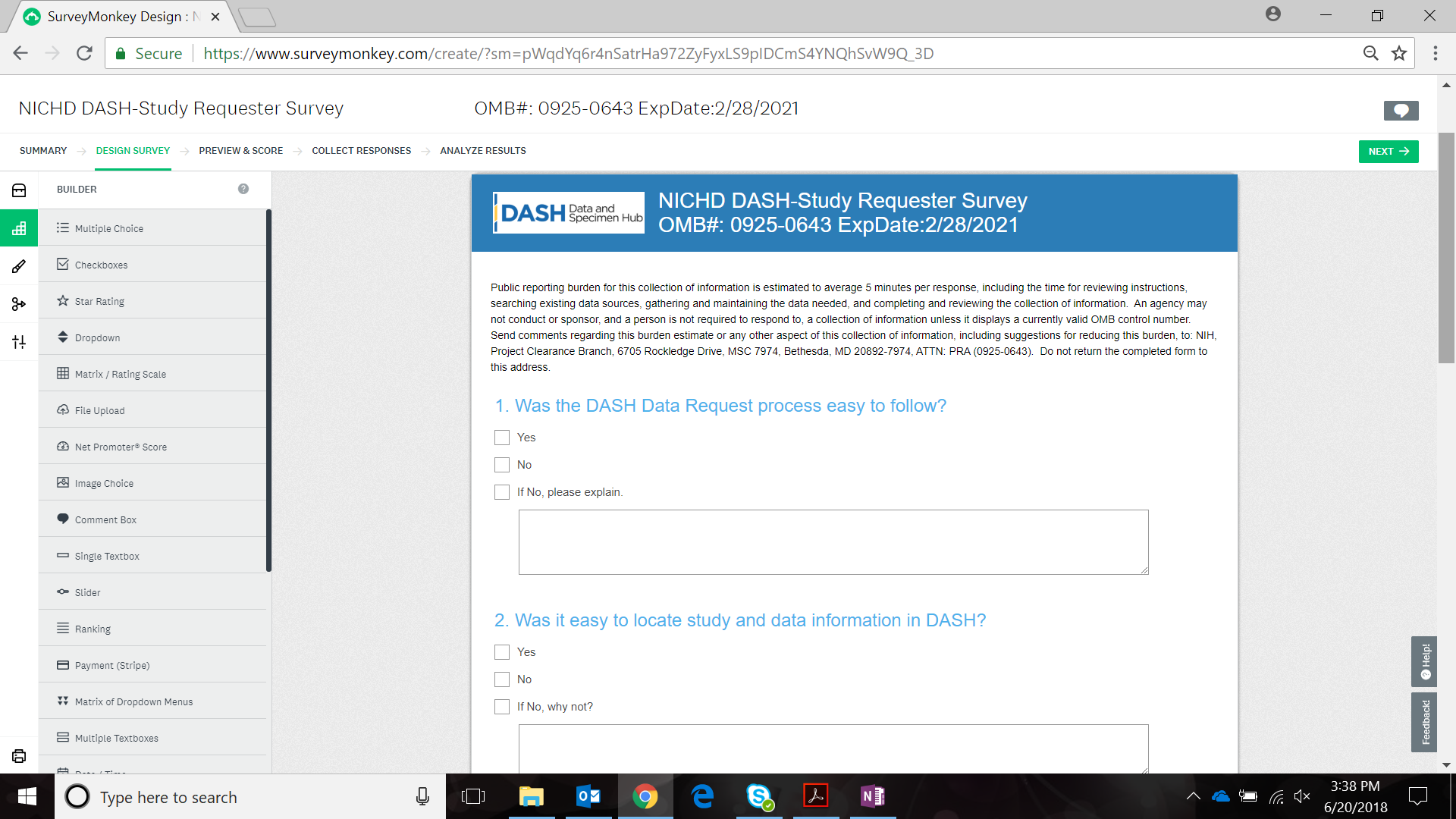The height and width of the screenshot is (819, 1456).
Task: Click the Feedback side button
Action: [x=1424, y=722]
